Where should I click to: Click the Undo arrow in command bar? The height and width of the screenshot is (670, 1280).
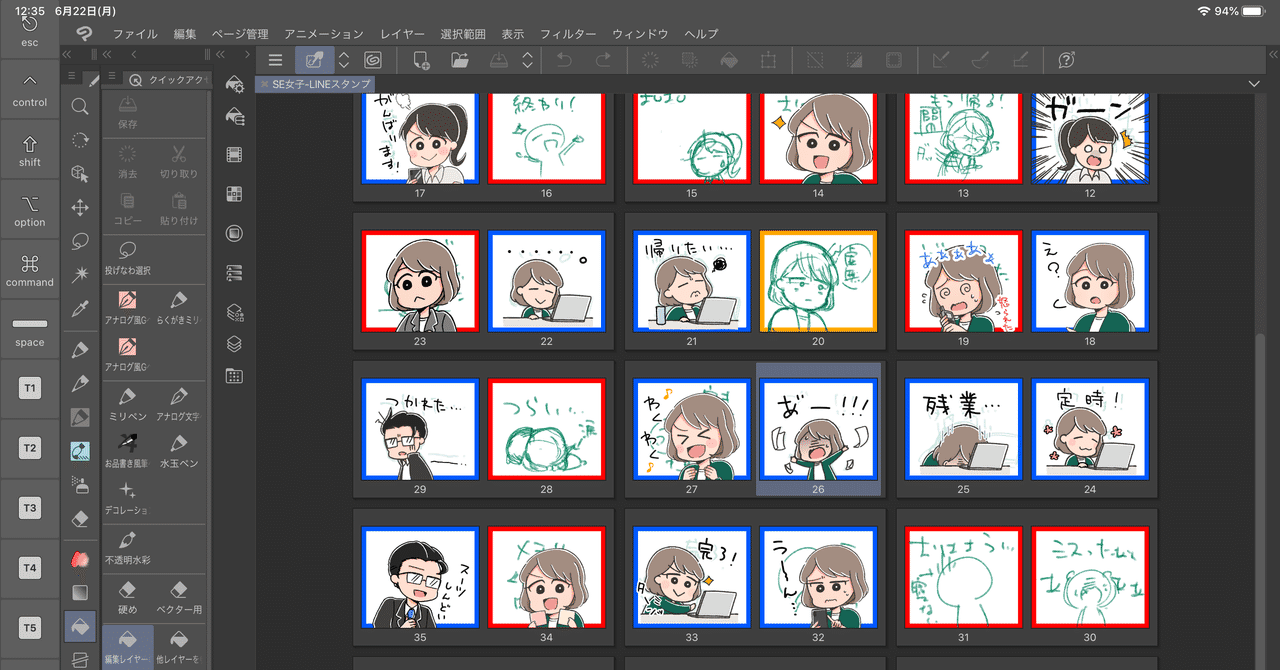[x=564, y=60]
